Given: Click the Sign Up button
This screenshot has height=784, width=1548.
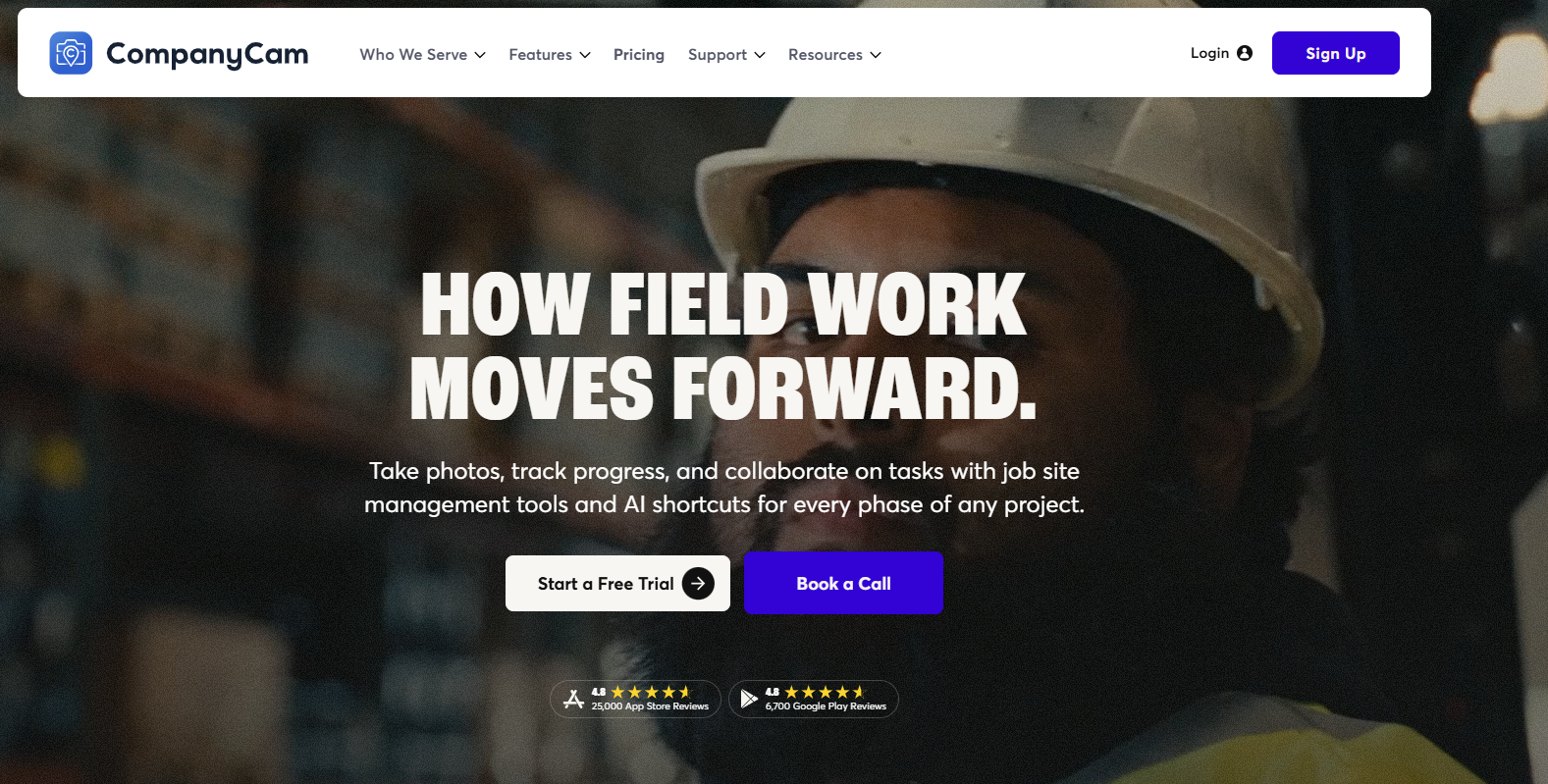Looking at the screenshot, I should point(1335,53).
